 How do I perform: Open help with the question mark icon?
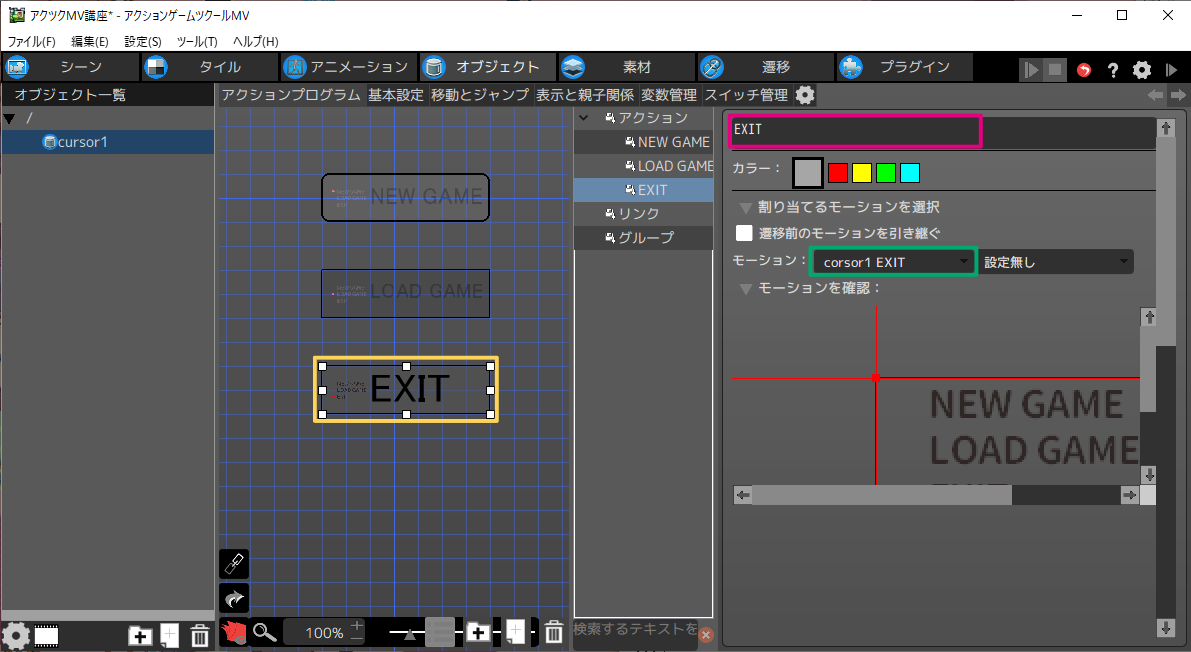tap(1112, 70)
